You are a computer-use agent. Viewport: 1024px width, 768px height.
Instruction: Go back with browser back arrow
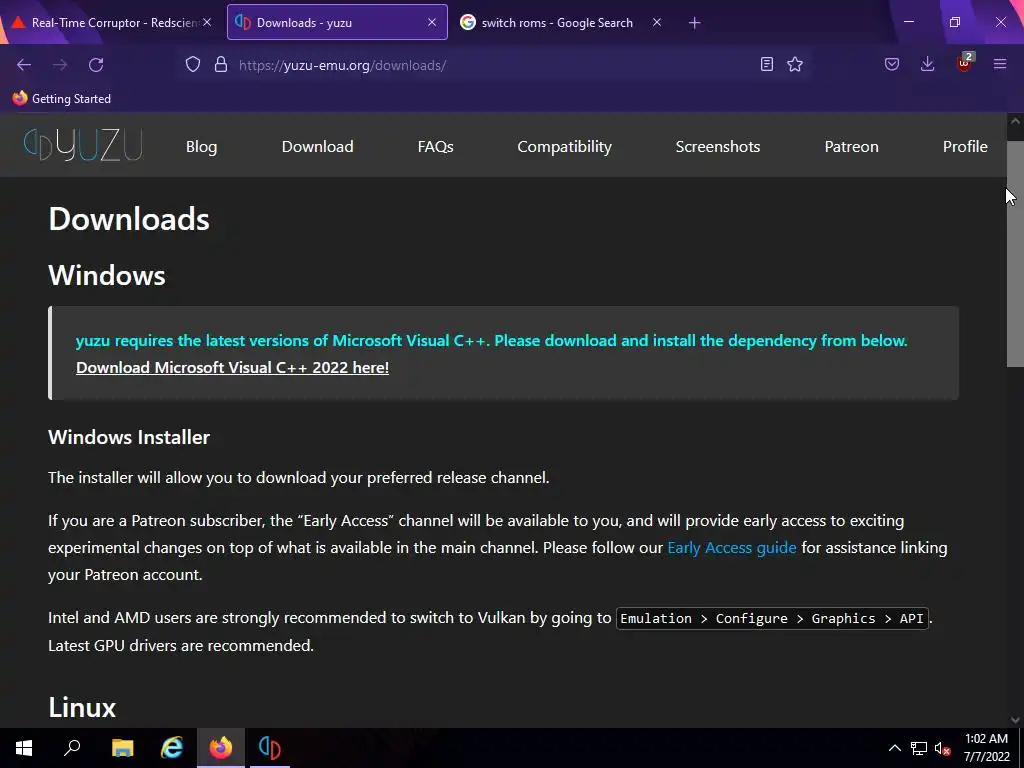click(24, 65)
